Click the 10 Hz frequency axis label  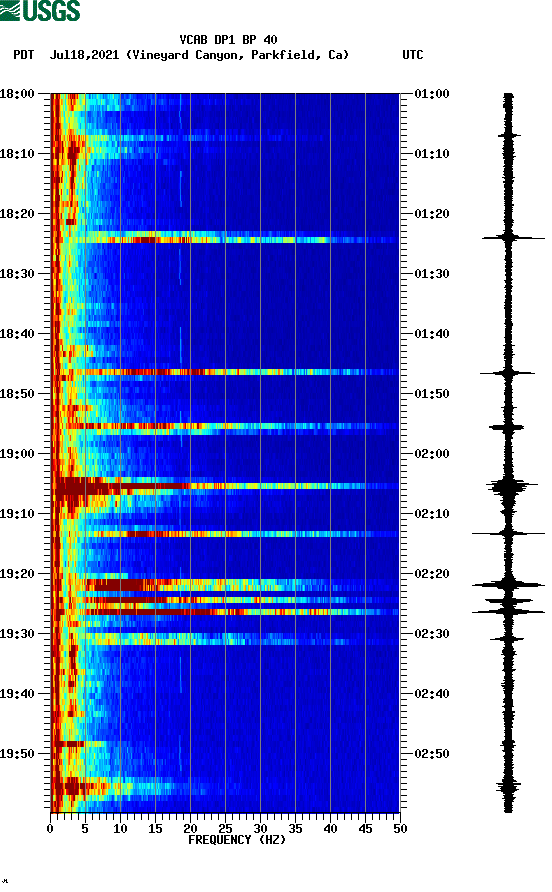pos(120,829)
